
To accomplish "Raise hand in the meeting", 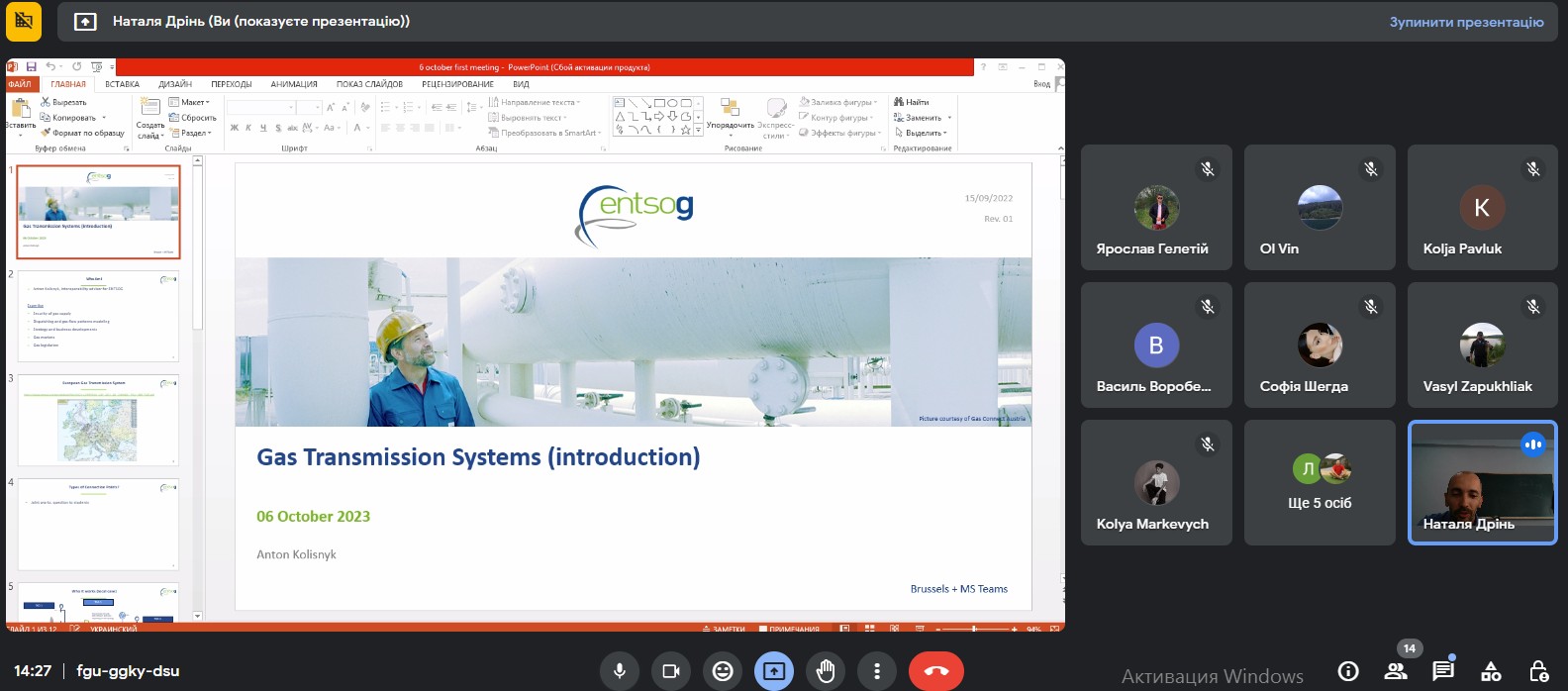I will click(x=826, y=671).
